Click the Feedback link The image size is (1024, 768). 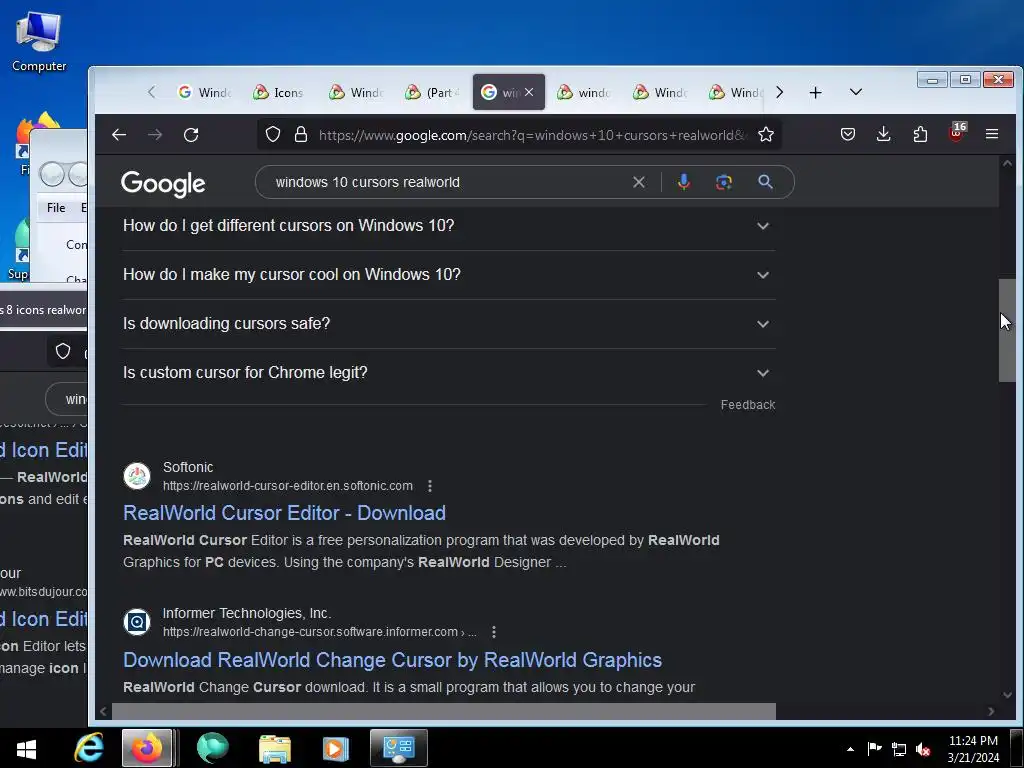point(748,405)
